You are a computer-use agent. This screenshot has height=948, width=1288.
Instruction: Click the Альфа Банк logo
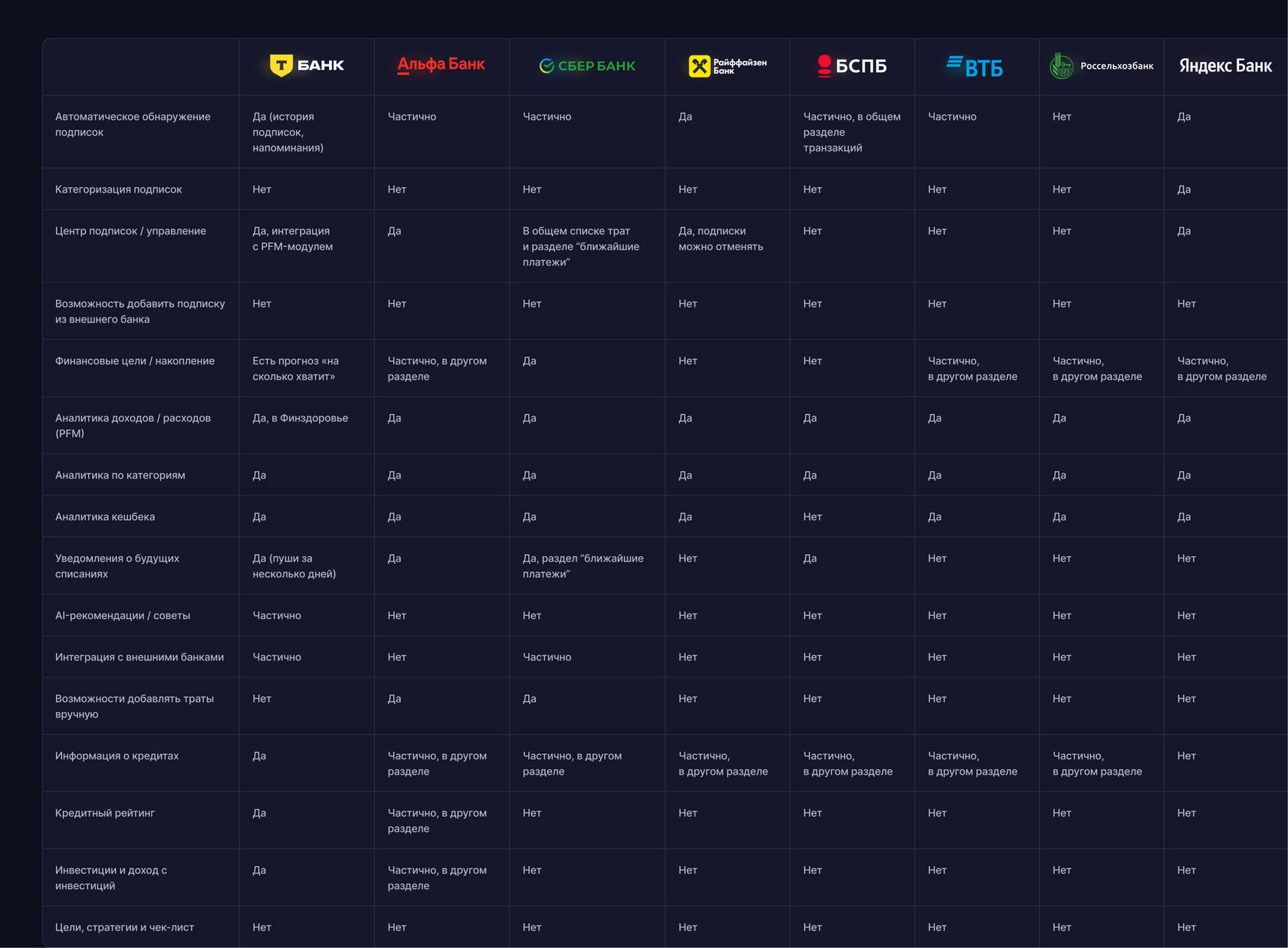coord(441,64)
